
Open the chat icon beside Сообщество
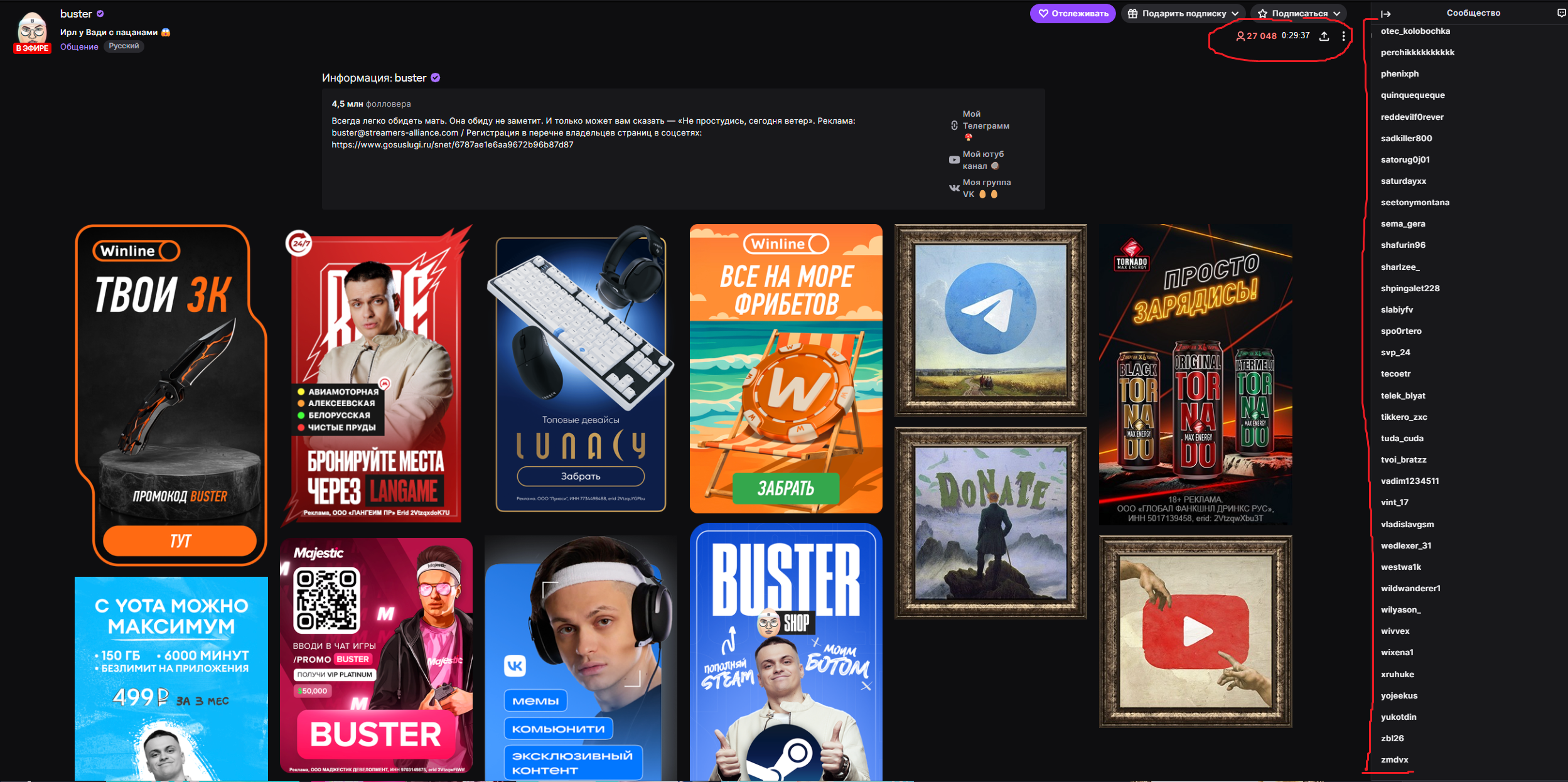[1561, 13]
